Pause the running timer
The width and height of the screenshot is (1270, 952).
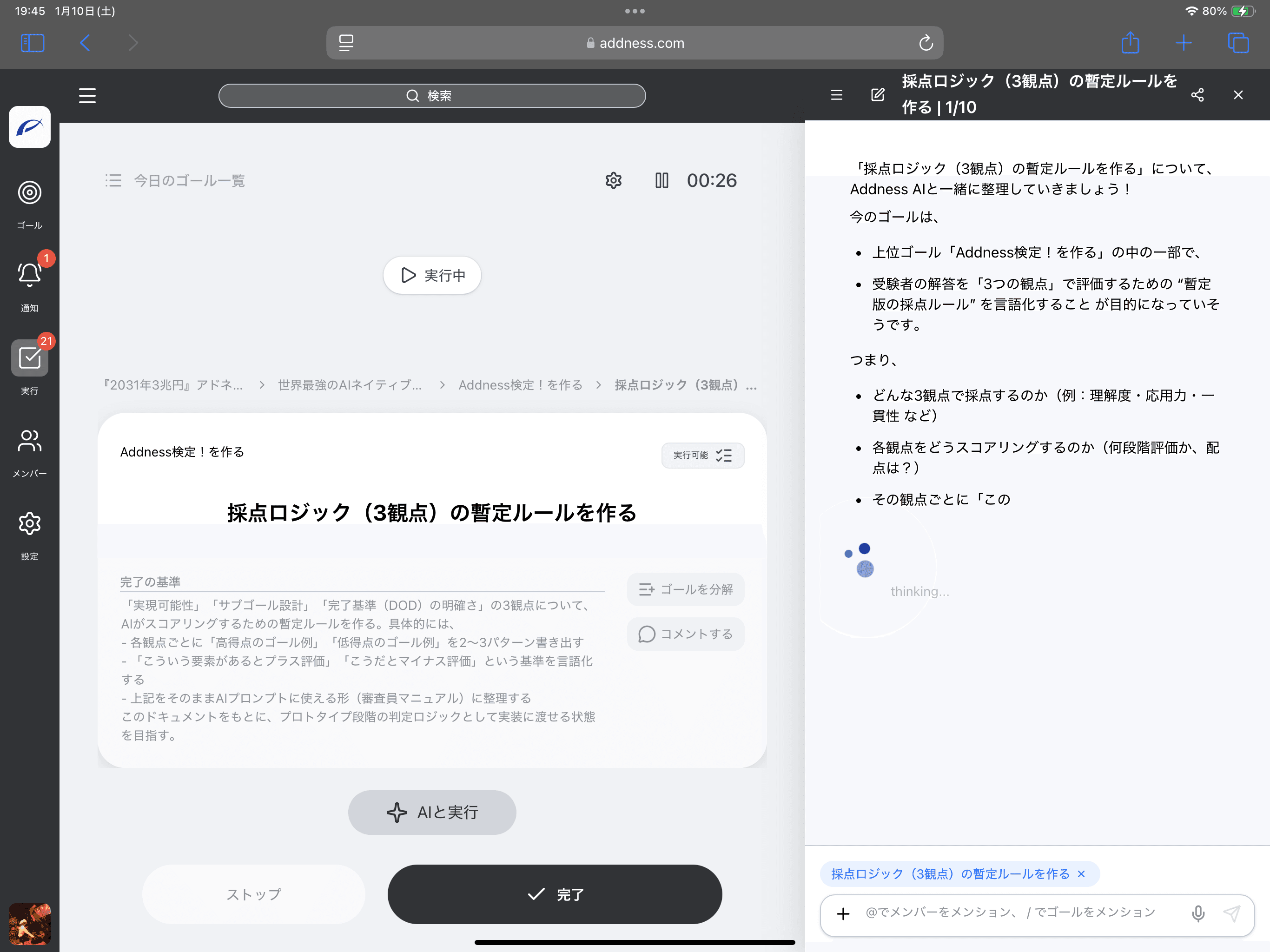click(x=661, y=180)
